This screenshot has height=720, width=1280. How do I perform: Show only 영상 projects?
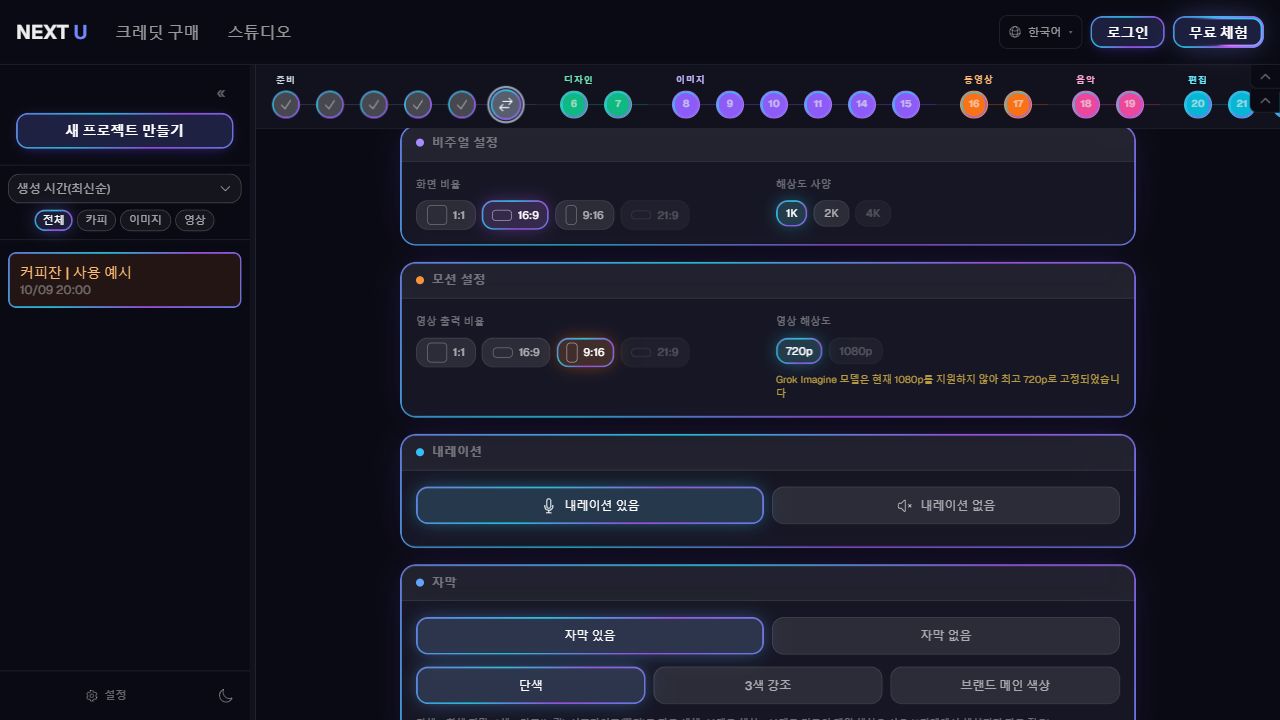(x=195, y=220)
